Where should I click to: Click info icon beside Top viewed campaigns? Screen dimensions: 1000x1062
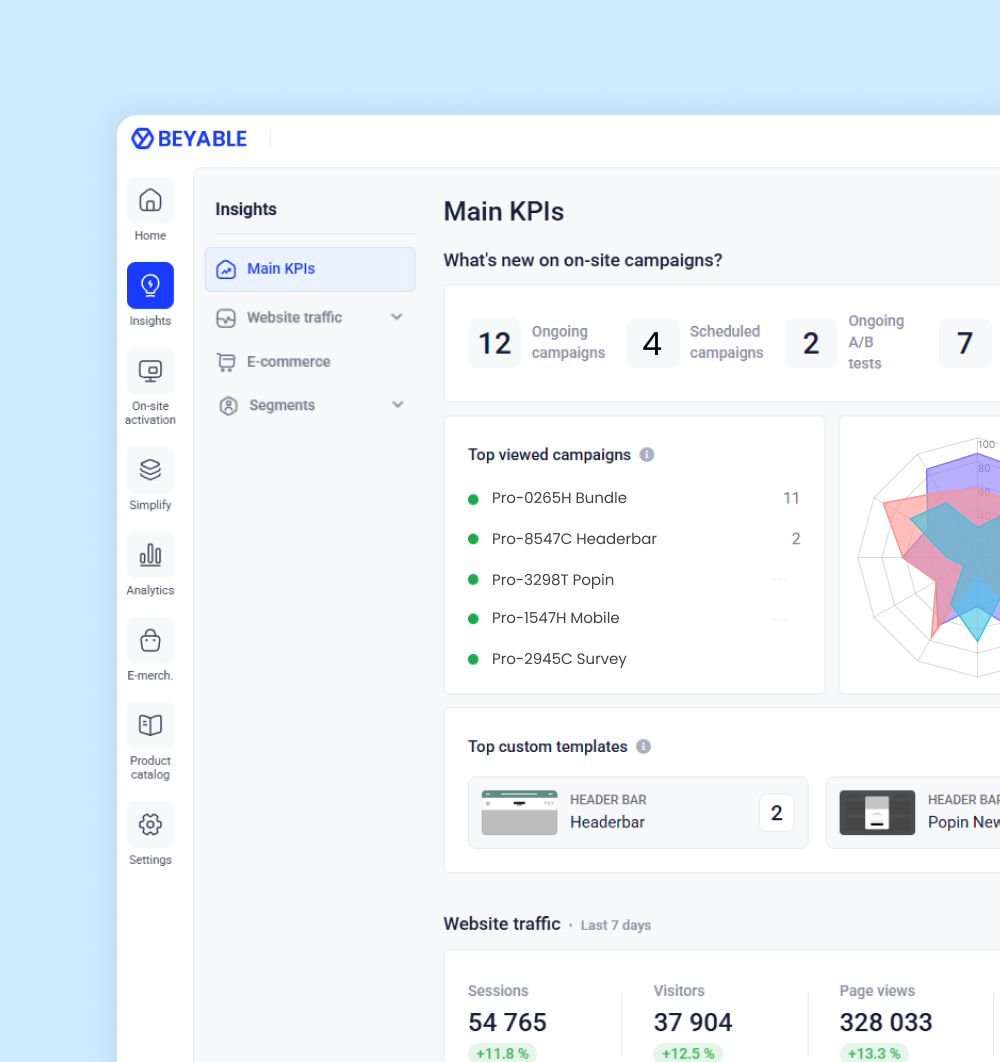pyautogui.click(x=647, y=454)
